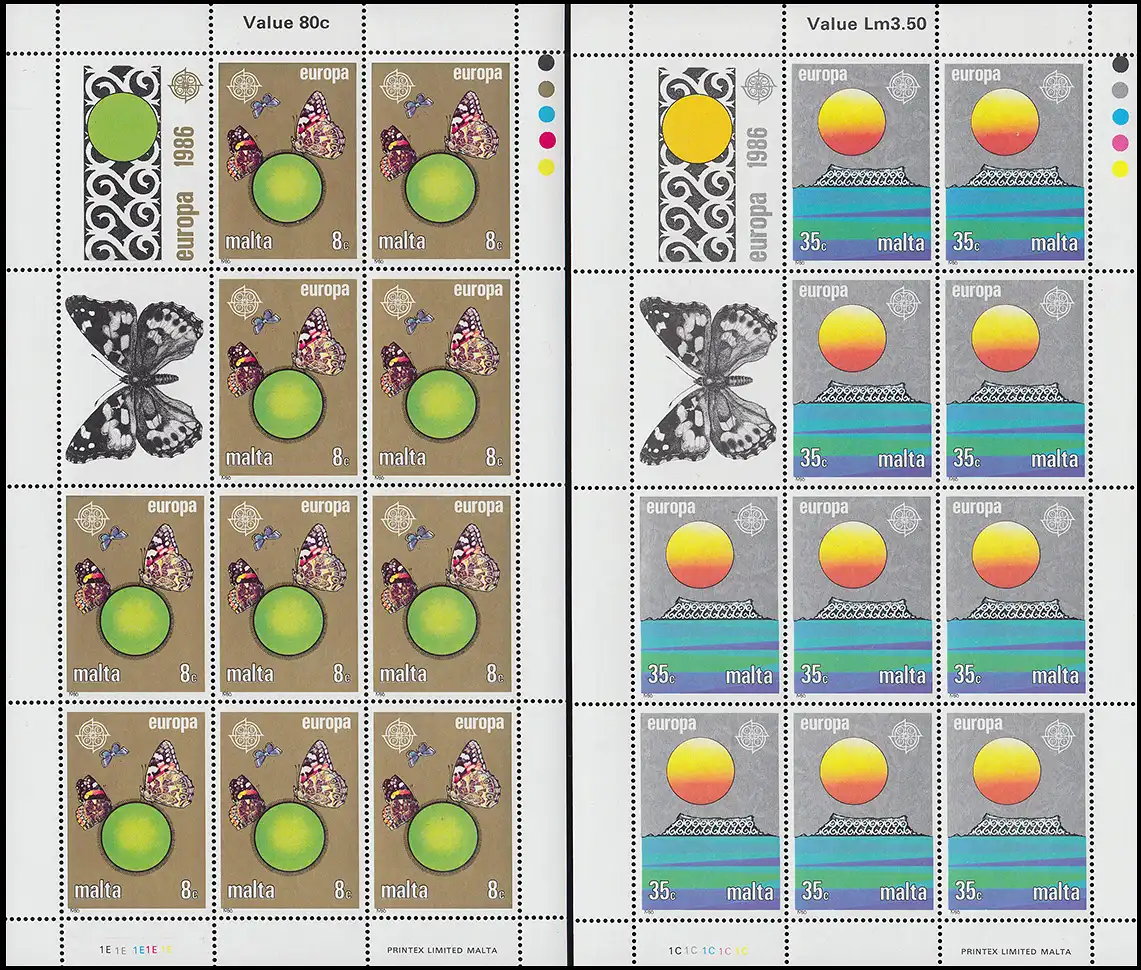Click the black color dot on the 80c sheet margin
Screen dimensions: 1141x970
tap(546, 63)
